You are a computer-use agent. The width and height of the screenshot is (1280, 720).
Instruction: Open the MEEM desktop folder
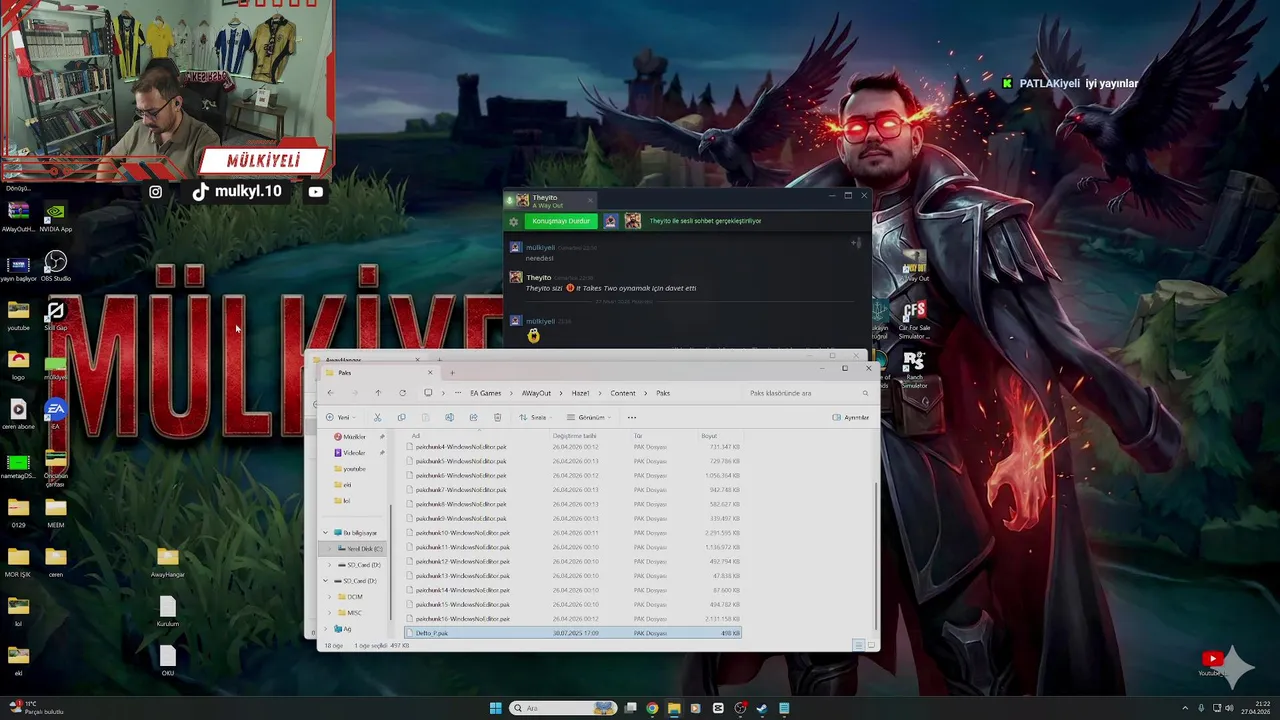tap(55, 512)
